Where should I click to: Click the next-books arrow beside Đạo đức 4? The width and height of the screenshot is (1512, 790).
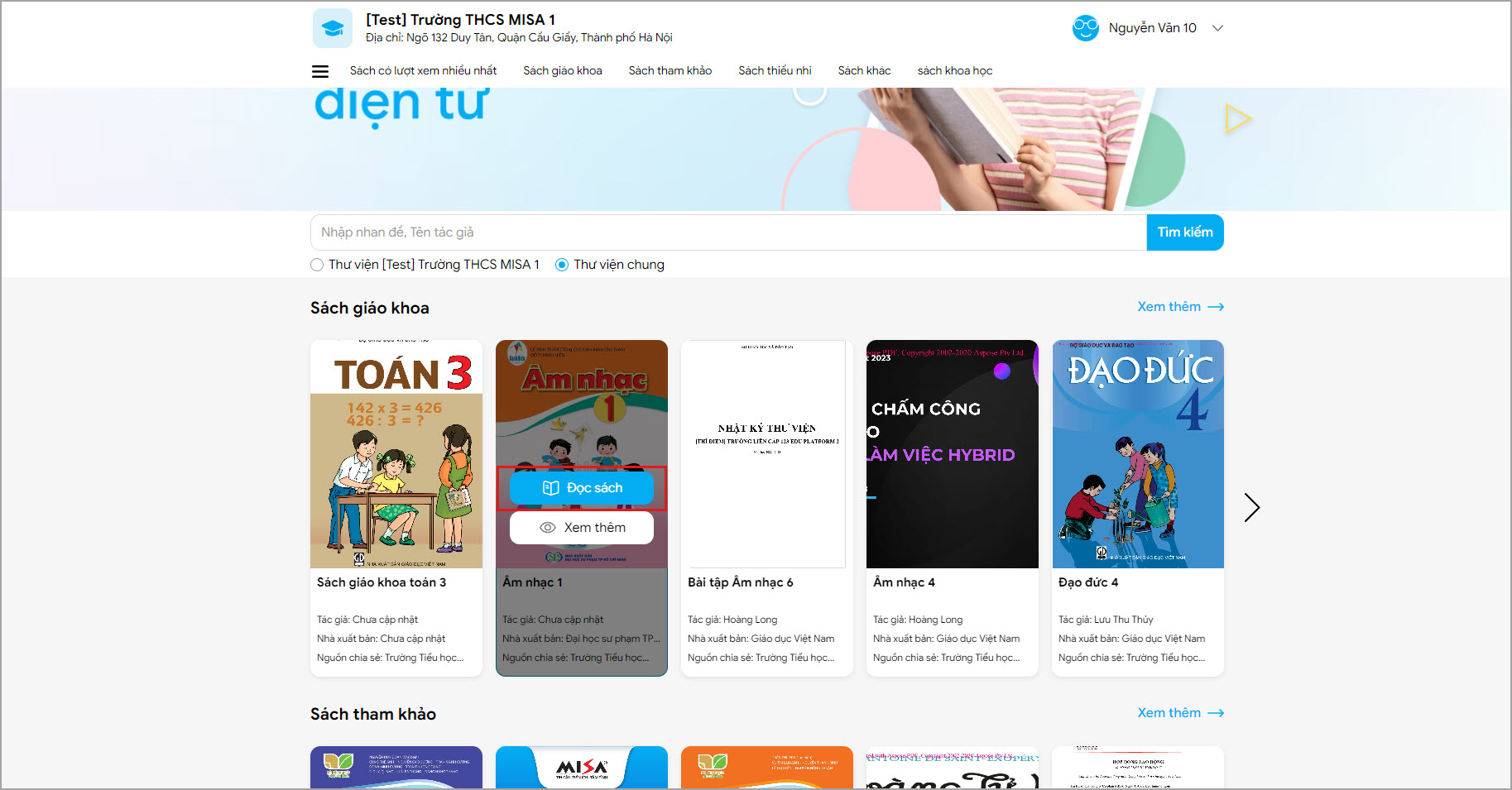1251,507
